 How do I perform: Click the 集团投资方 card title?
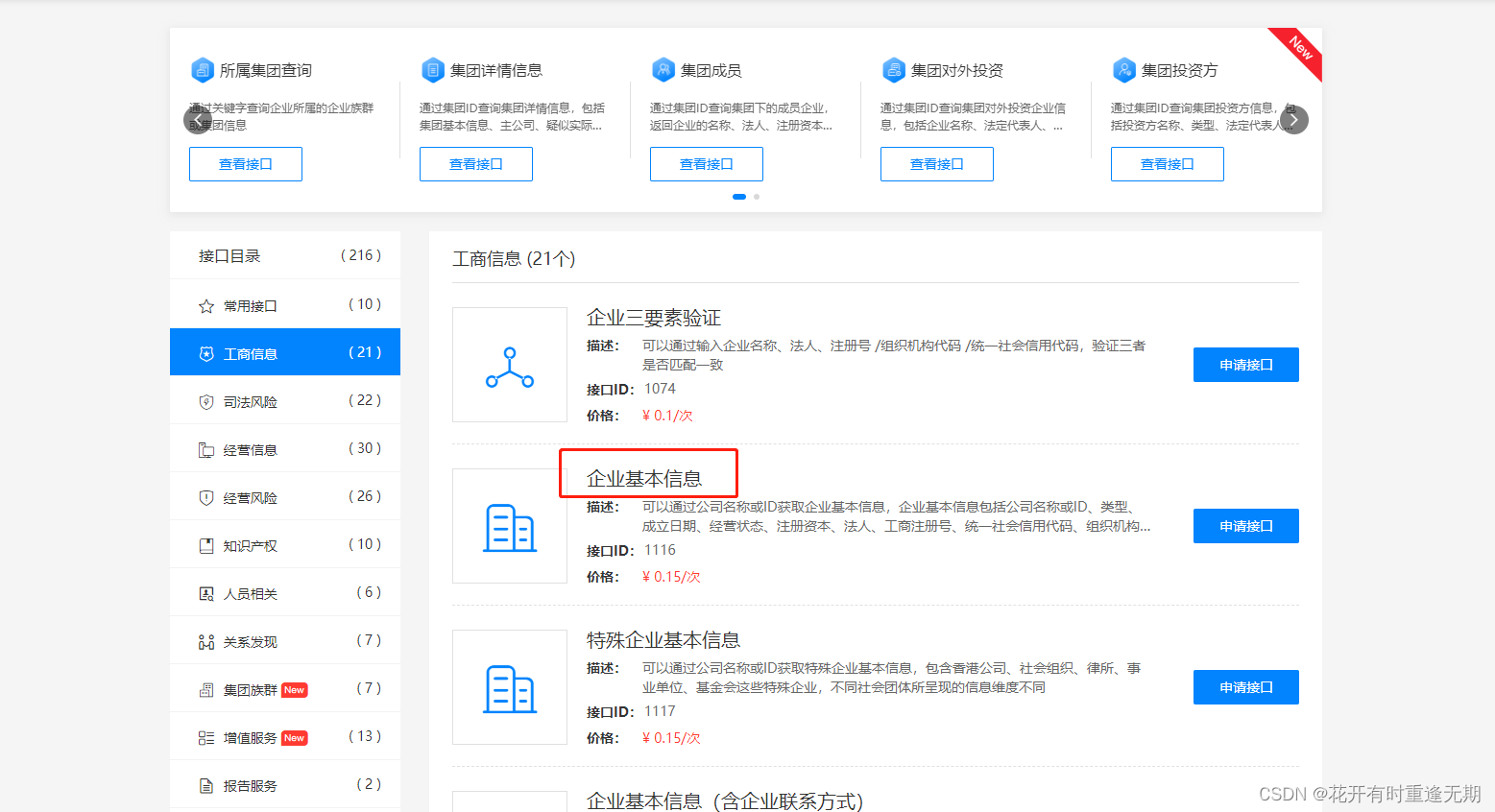coord(1180,70)
